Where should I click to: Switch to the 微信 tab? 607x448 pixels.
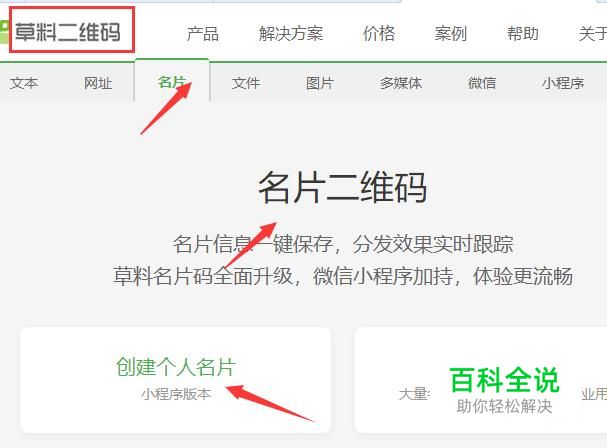(x=482, y=83)
